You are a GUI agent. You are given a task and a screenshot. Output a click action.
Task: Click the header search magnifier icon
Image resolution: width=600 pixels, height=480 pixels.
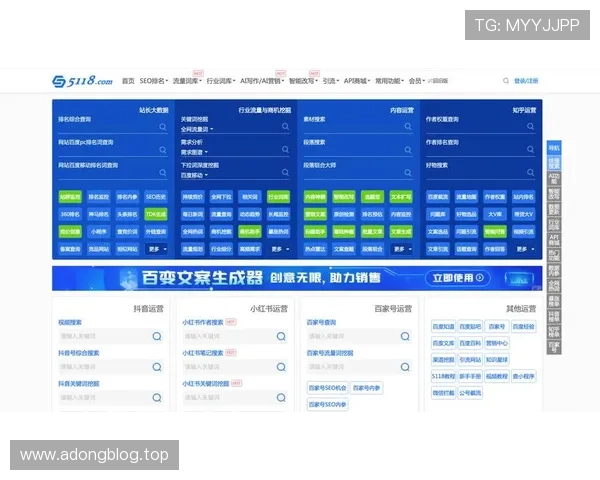point(506,81)
